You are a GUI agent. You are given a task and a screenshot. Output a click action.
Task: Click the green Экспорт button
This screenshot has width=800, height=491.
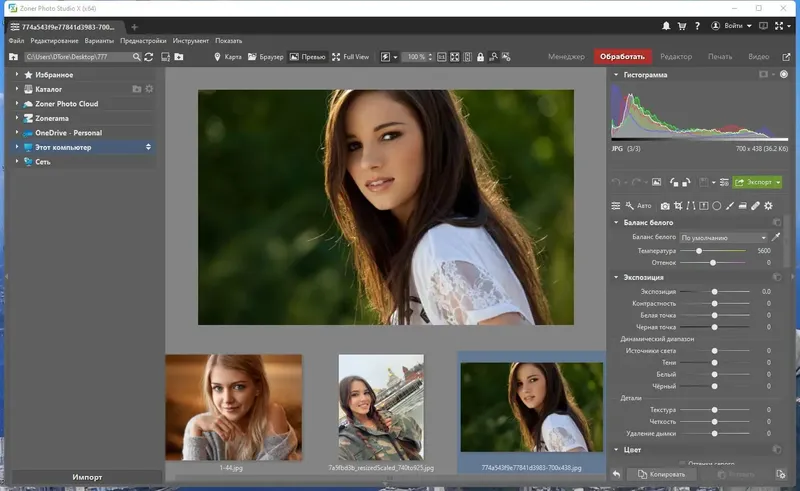pos(757,182)
